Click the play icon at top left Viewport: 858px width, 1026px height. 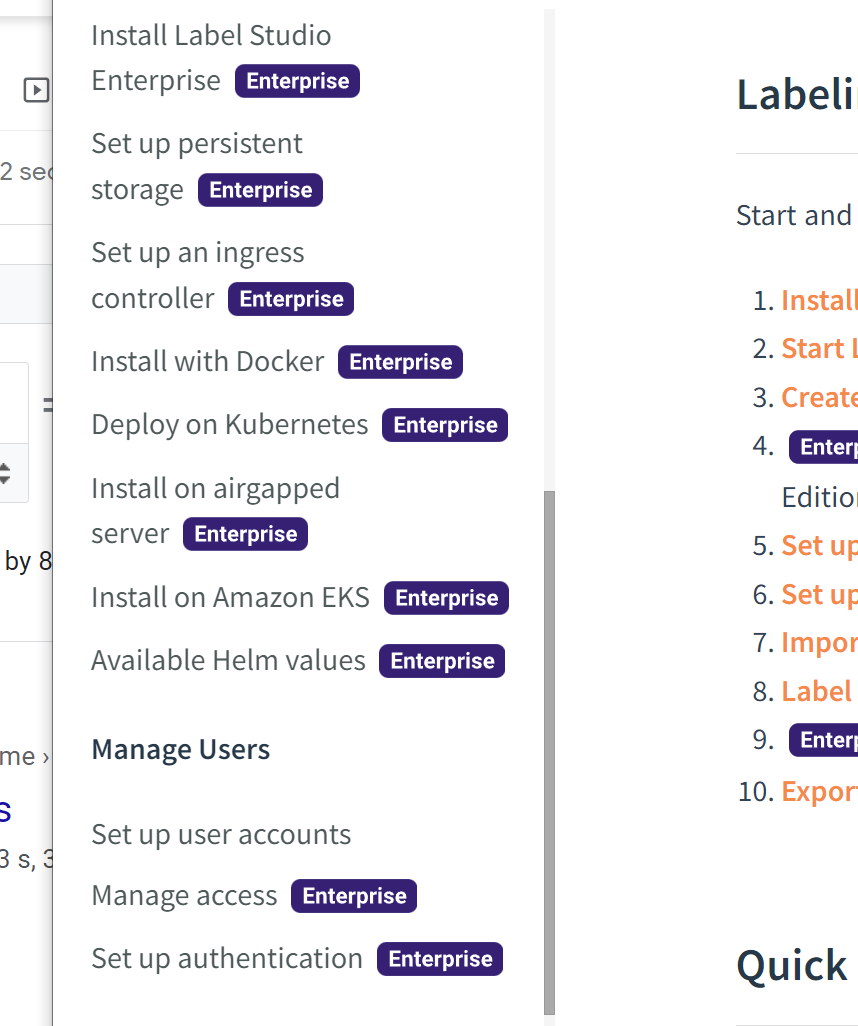point(36,90)
